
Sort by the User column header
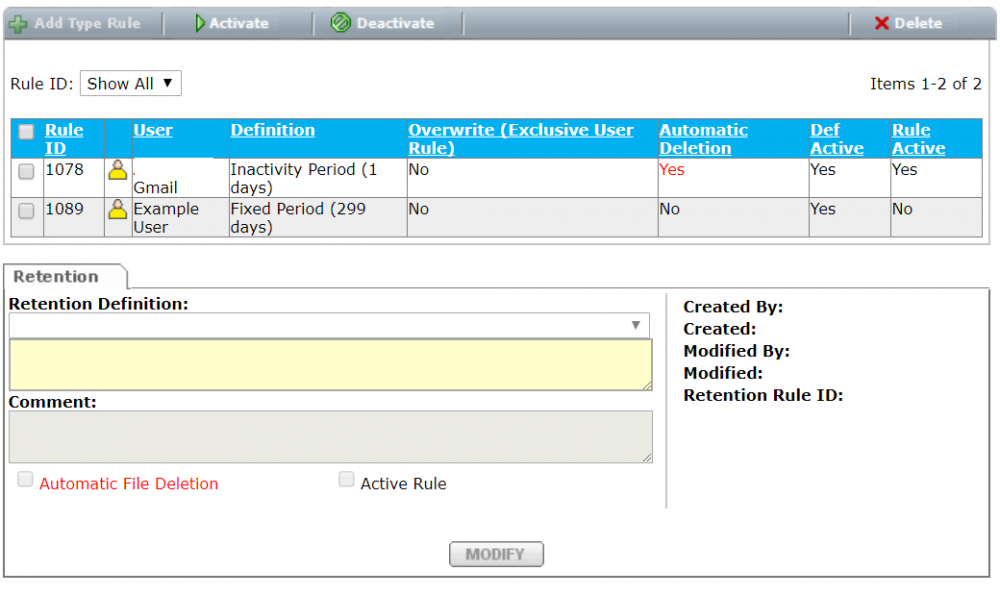153,130
